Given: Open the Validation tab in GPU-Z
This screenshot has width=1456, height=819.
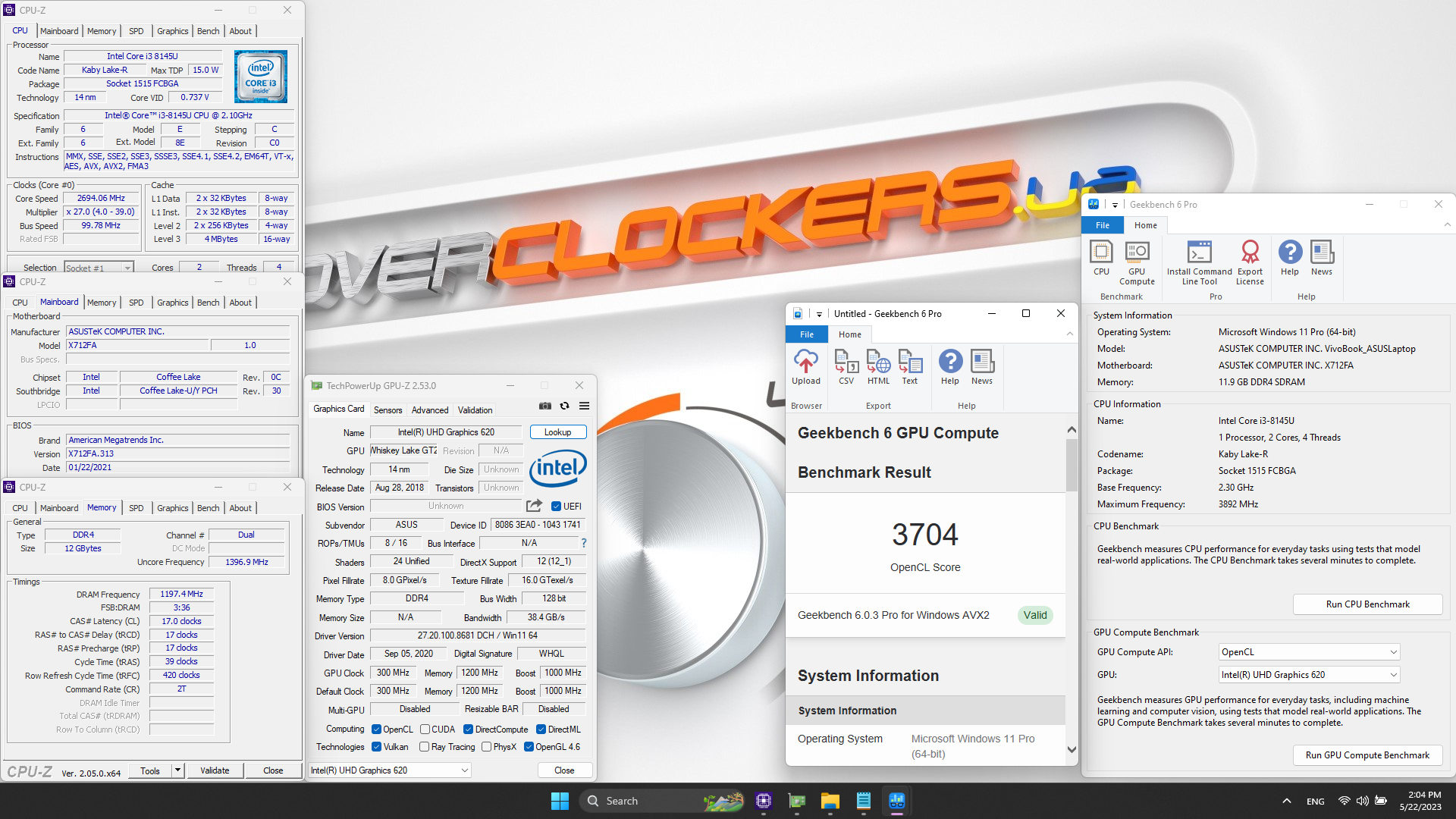Looking at the screenshot, I should (475, 410).
